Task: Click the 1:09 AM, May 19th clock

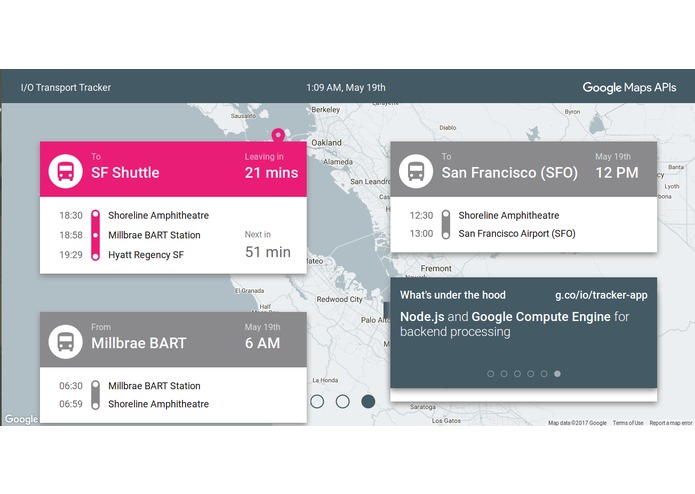Action: tap(346, 87)
